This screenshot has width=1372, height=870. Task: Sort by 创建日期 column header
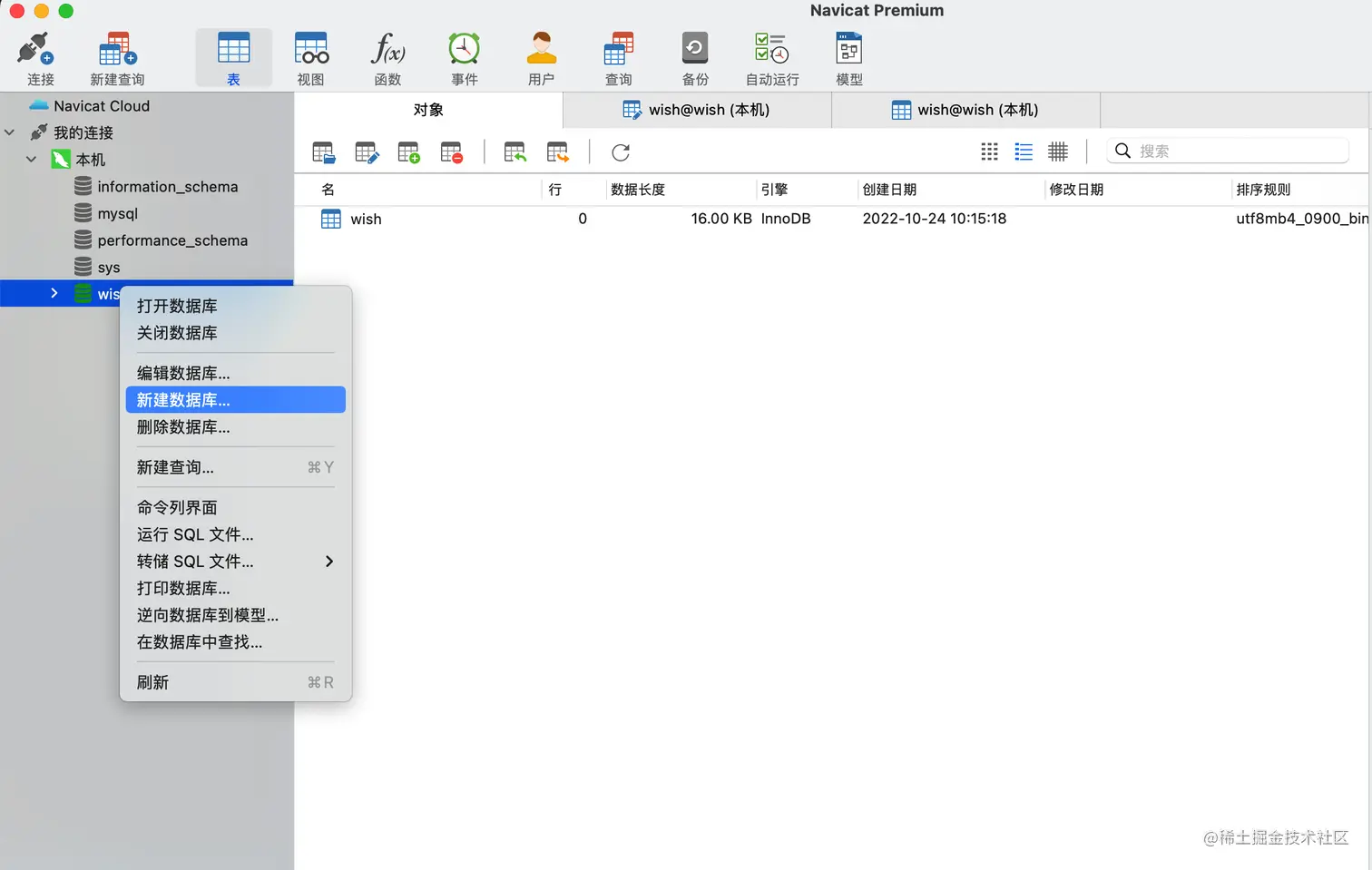[950, 190]
